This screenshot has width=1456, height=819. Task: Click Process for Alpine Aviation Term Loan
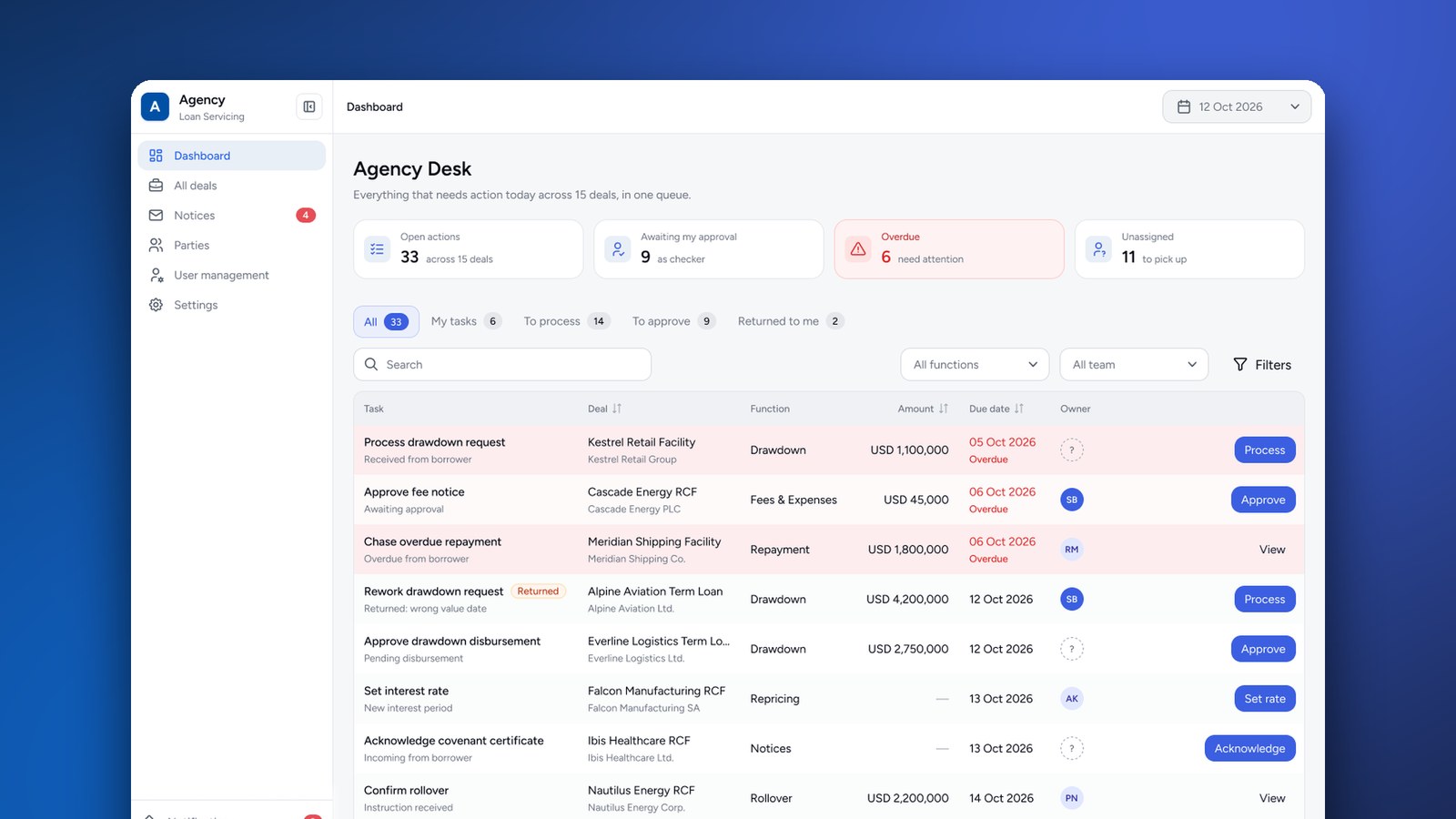coord(1264,599)
